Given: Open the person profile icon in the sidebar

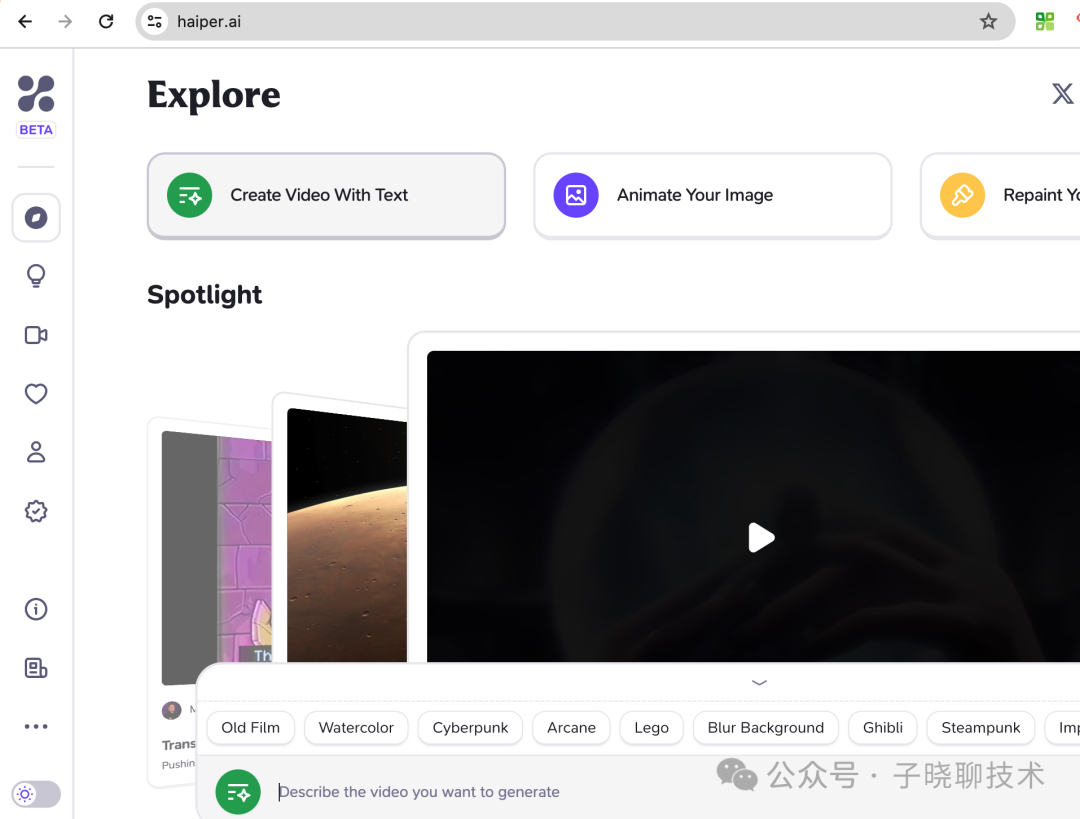Looking at the screenshot, I should [x=36, y=452].
